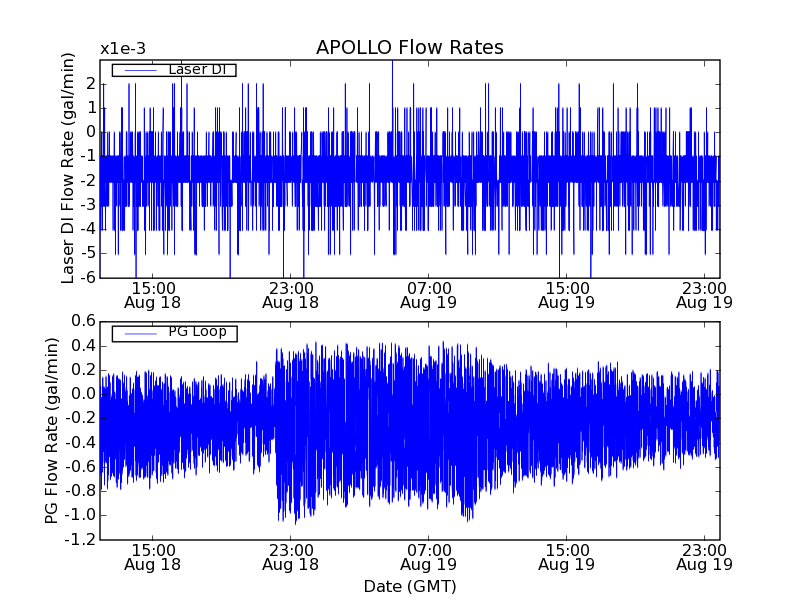Click the x1e-3 scale multiplier label

tap(123, 49)
